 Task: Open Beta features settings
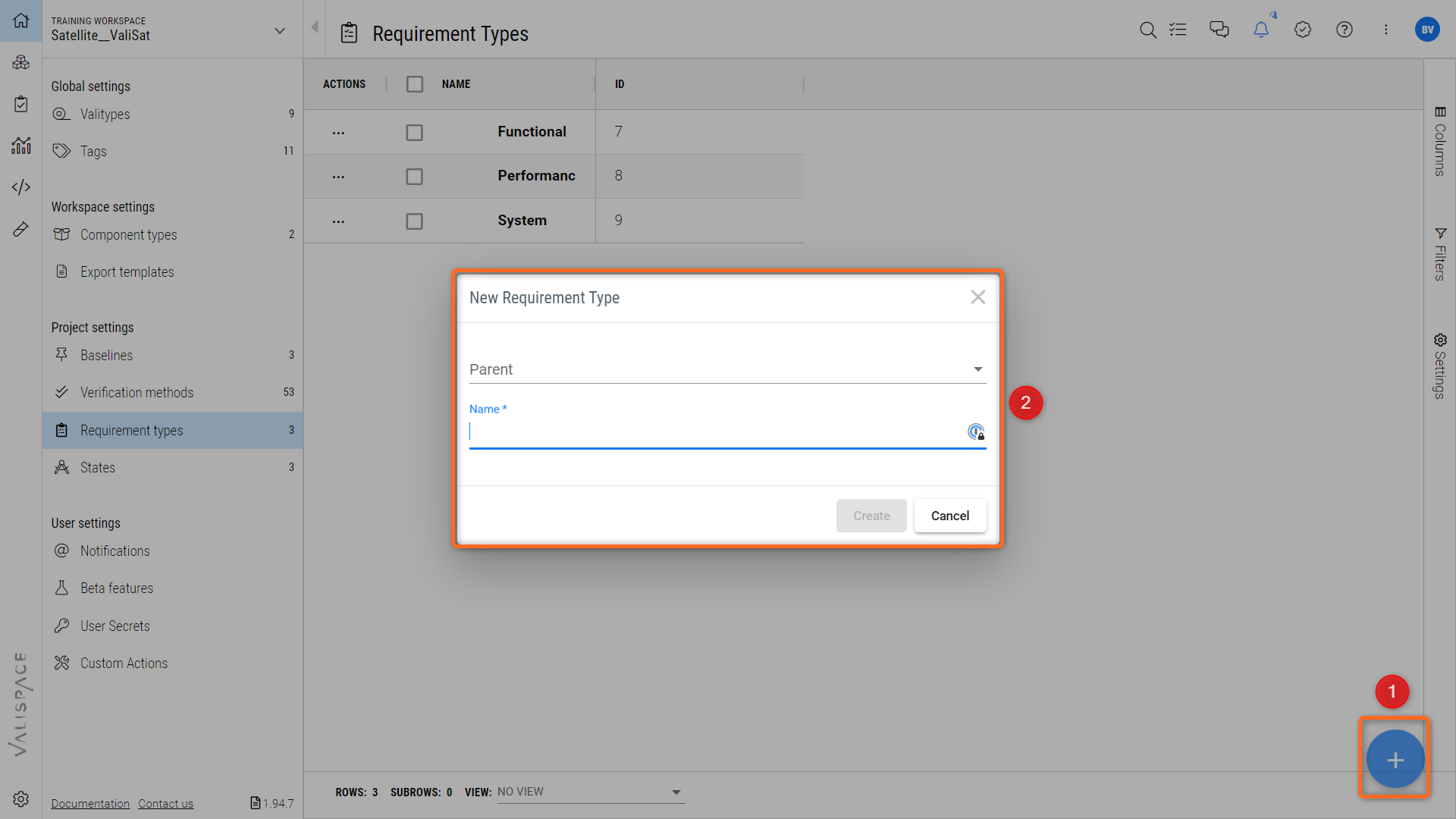[x=173, y=588]
